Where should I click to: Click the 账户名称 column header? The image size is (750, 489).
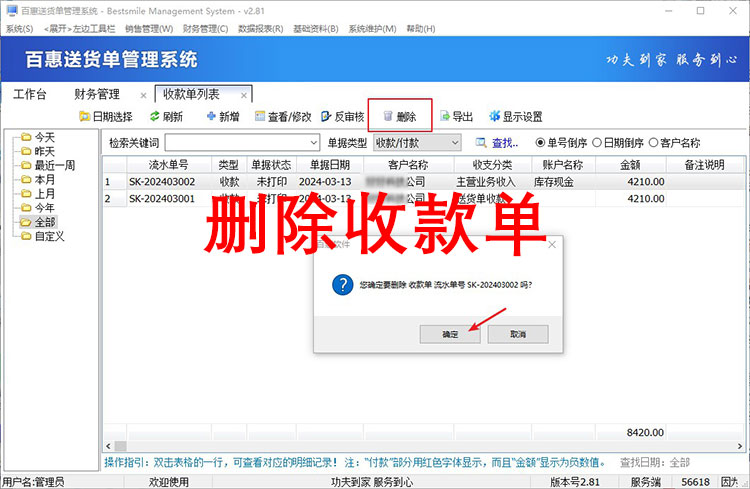coord(563,165)
